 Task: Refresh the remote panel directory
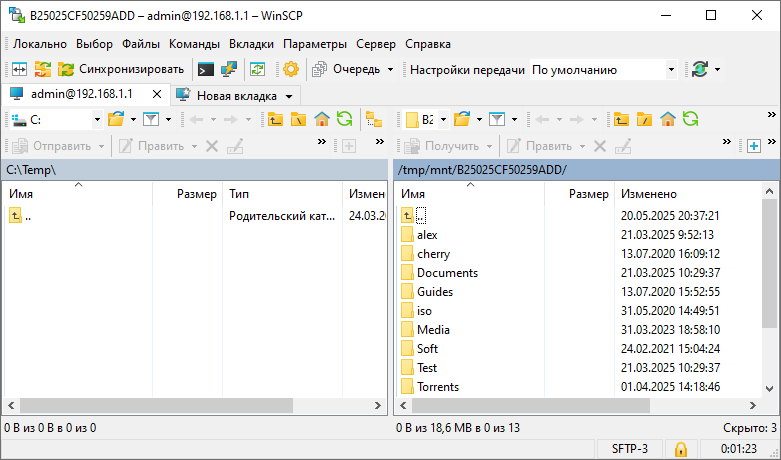point(691,119)
